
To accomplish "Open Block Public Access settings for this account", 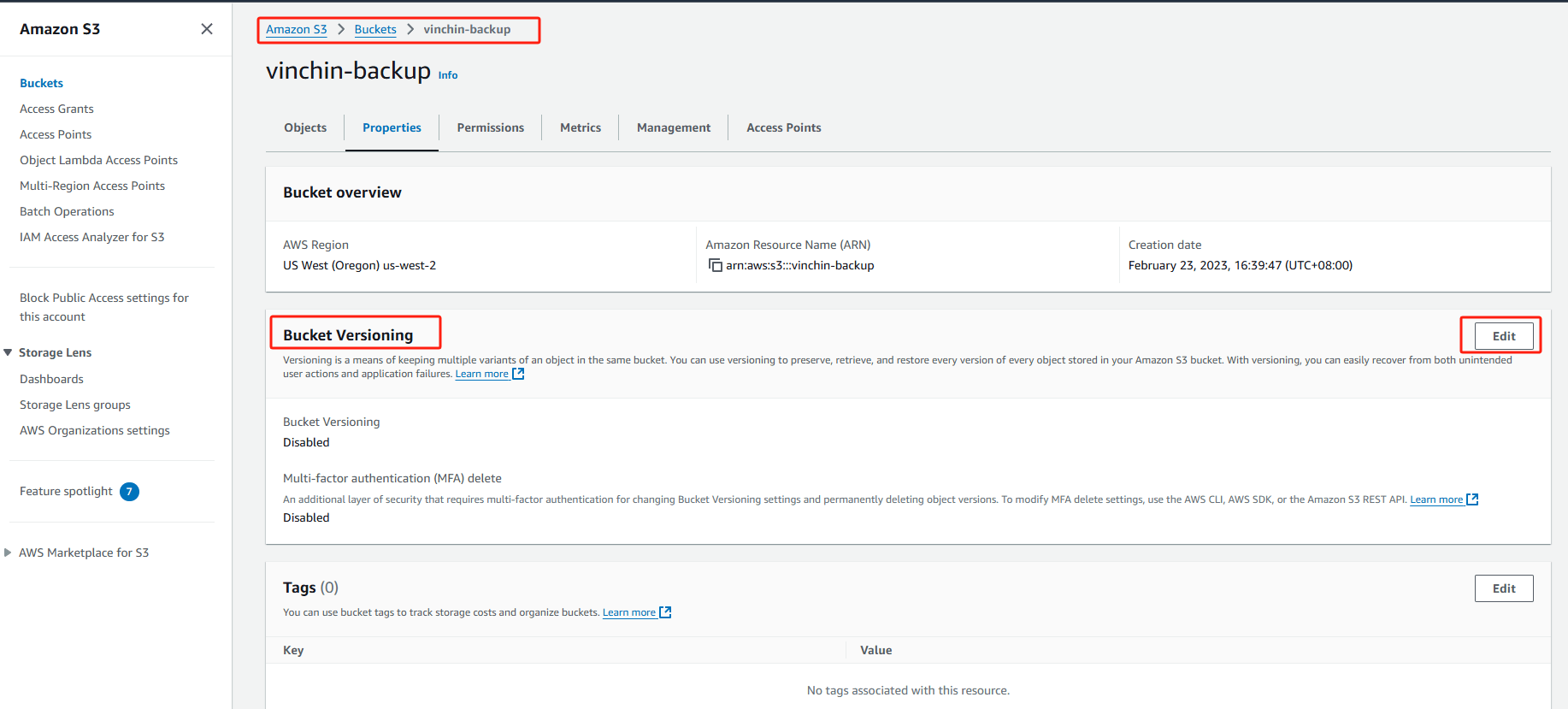I will pos(104,307).
